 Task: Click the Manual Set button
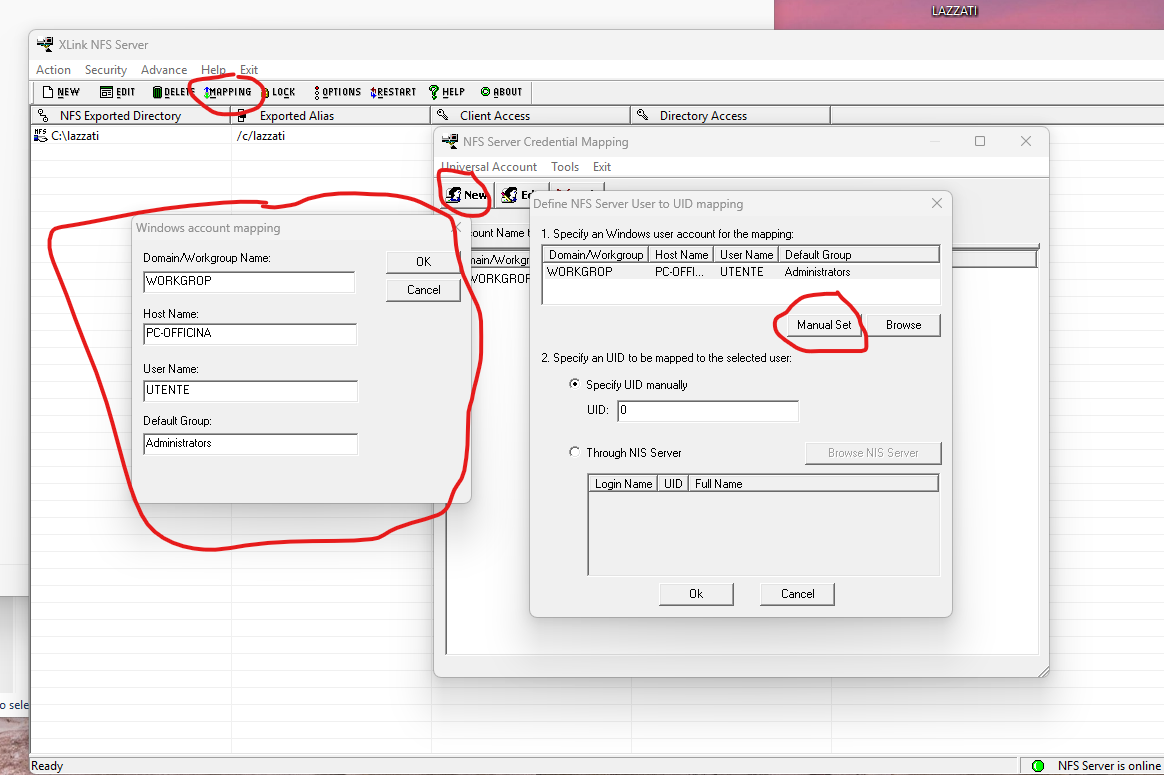tap(824, 325)
